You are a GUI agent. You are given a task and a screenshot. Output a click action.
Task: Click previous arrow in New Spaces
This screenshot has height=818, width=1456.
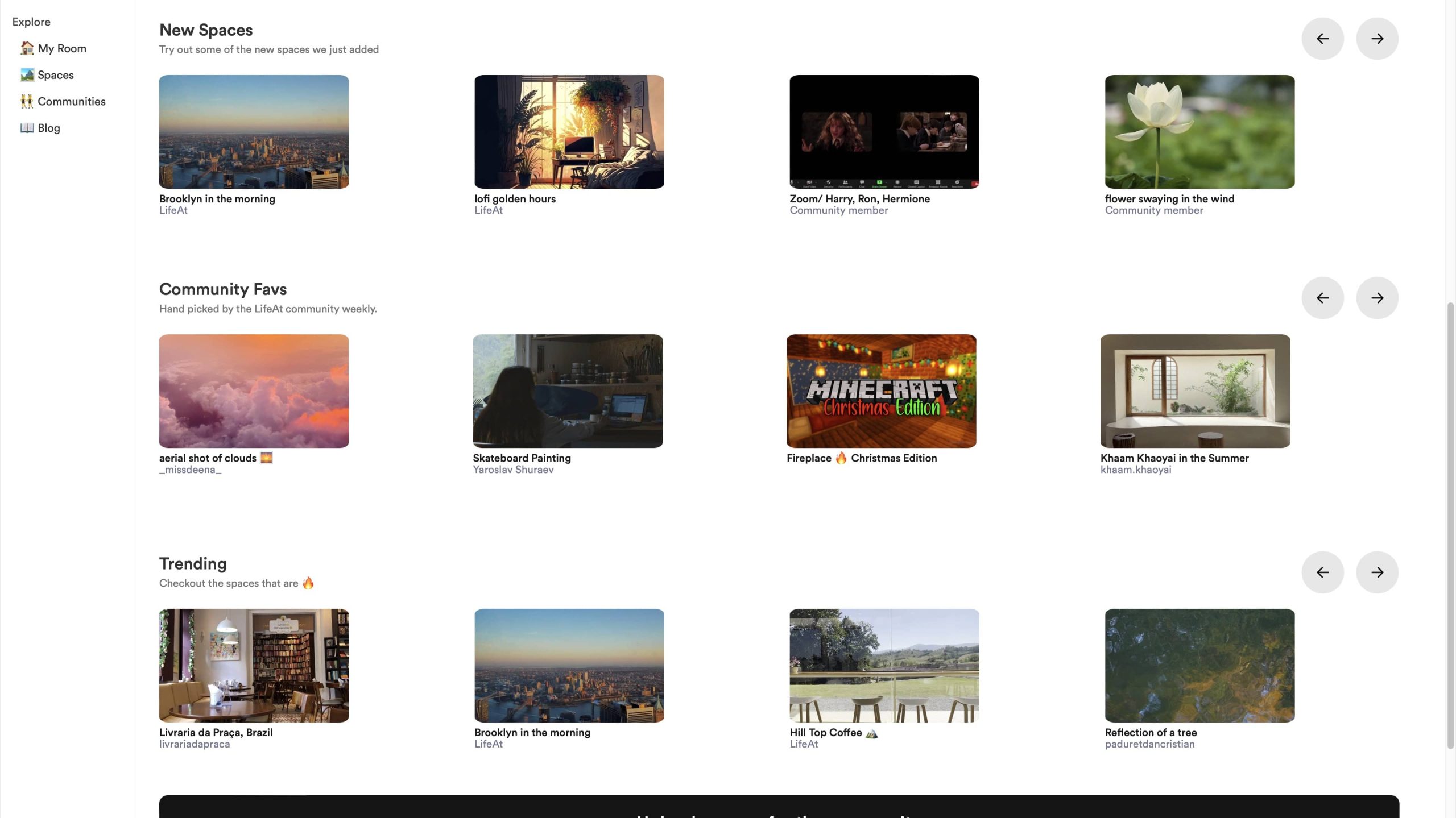[x=1322, y=39]
